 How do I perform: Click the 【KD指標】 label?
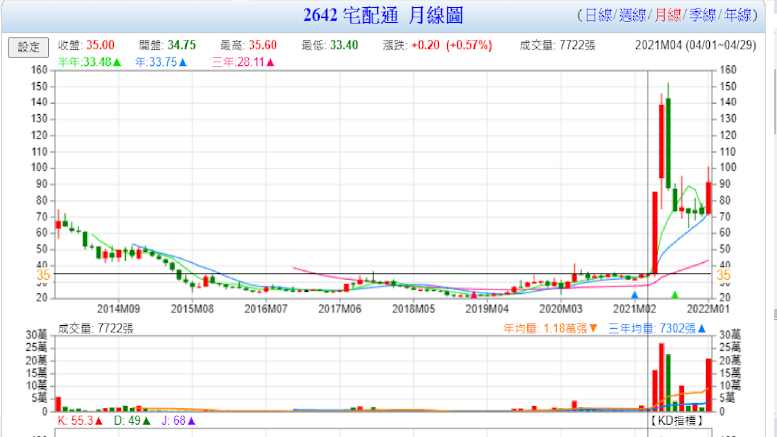click(x=676, y=421)
